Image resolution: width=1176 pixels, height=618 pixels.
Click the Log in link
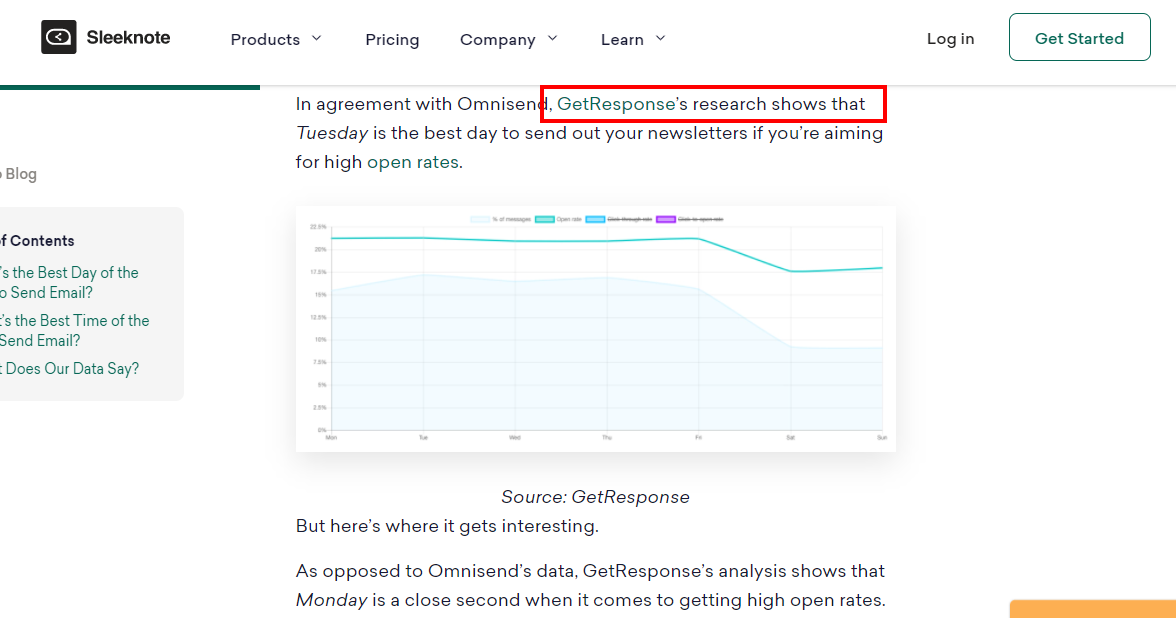pos(950,39)
